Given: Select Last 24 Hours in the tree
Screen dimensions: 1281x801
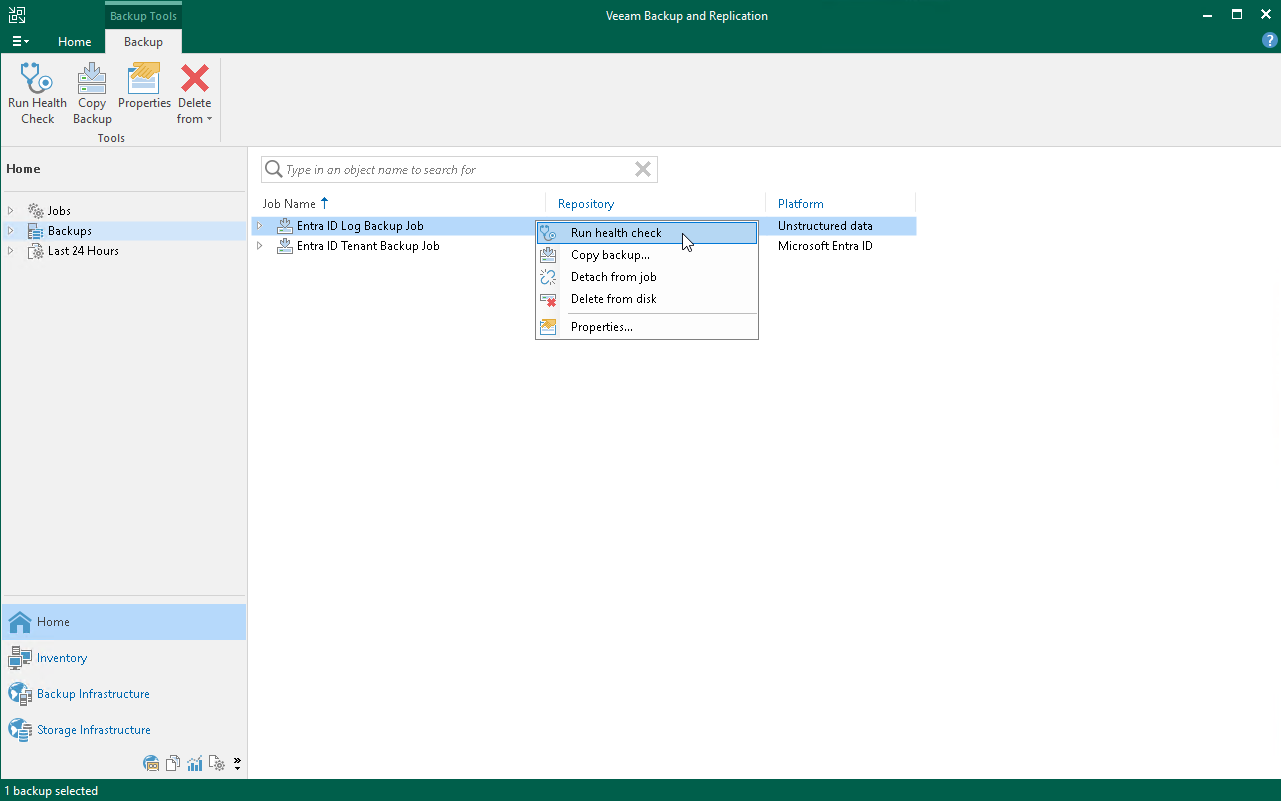Looking at the screenshot, I should pyautogui.click(x=83, y=251).
